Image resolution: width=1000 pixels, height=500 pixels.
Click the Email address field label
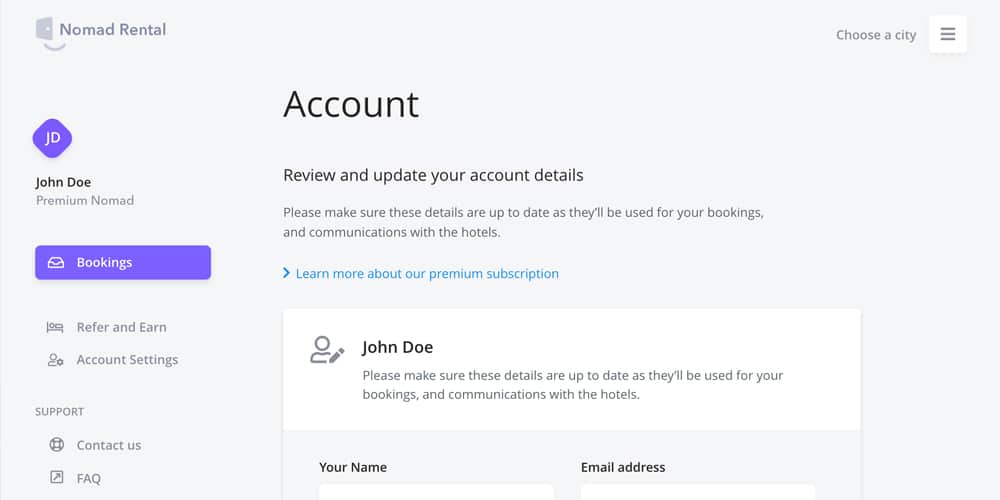[x=622, y=467]
